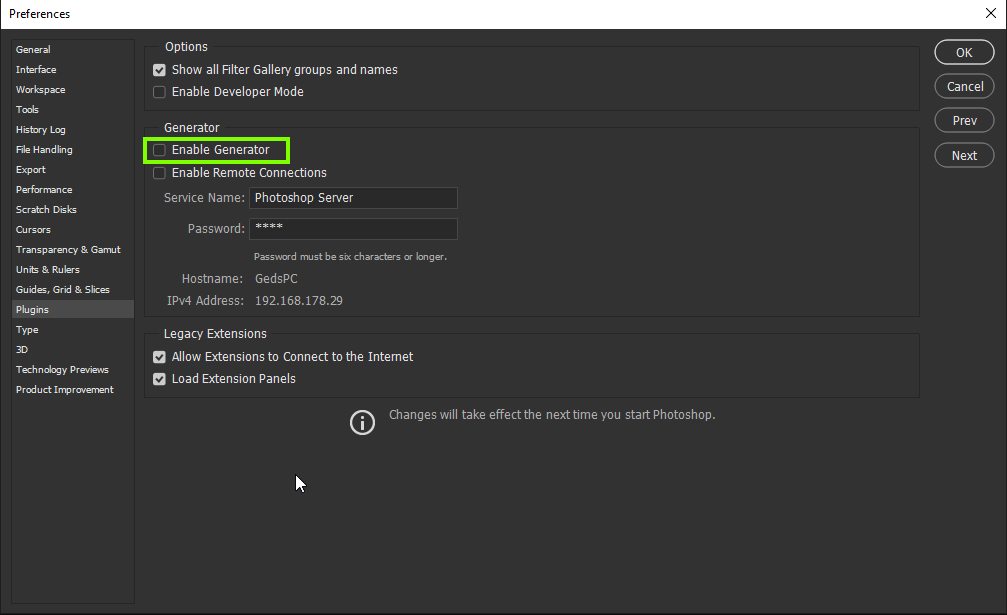Uncheck Load Extension Panels
The image size is (1007, 615).
coord(159,379)
